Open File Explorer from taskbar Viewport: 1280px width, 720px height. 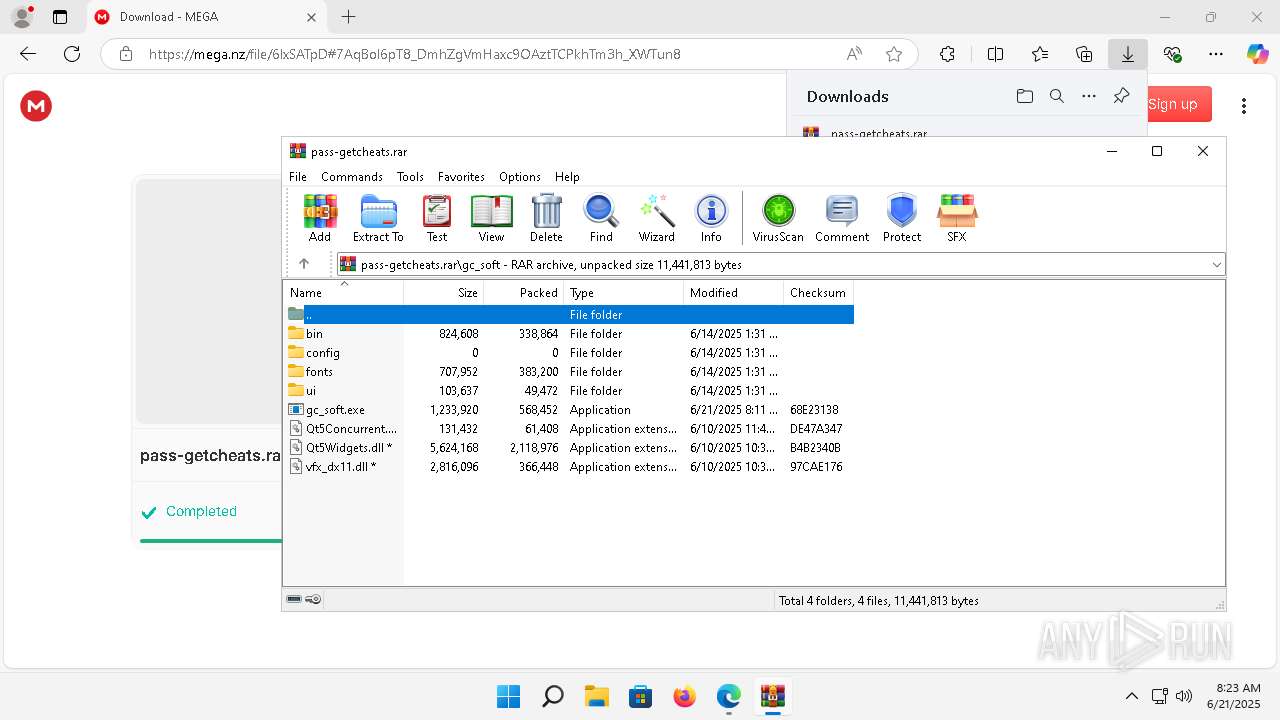[x=596, y=696]
